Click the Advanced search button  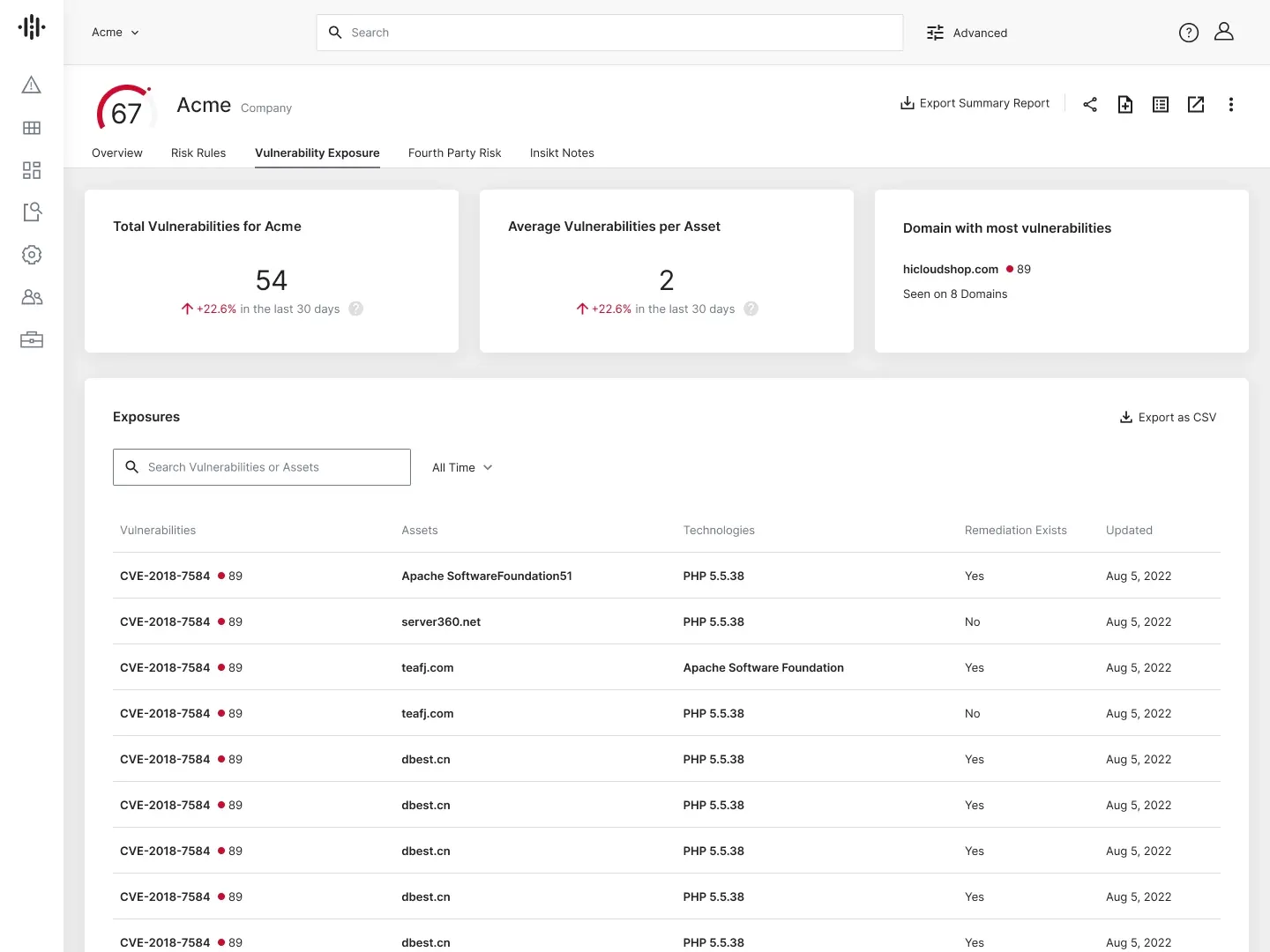[x=967, y=33]
